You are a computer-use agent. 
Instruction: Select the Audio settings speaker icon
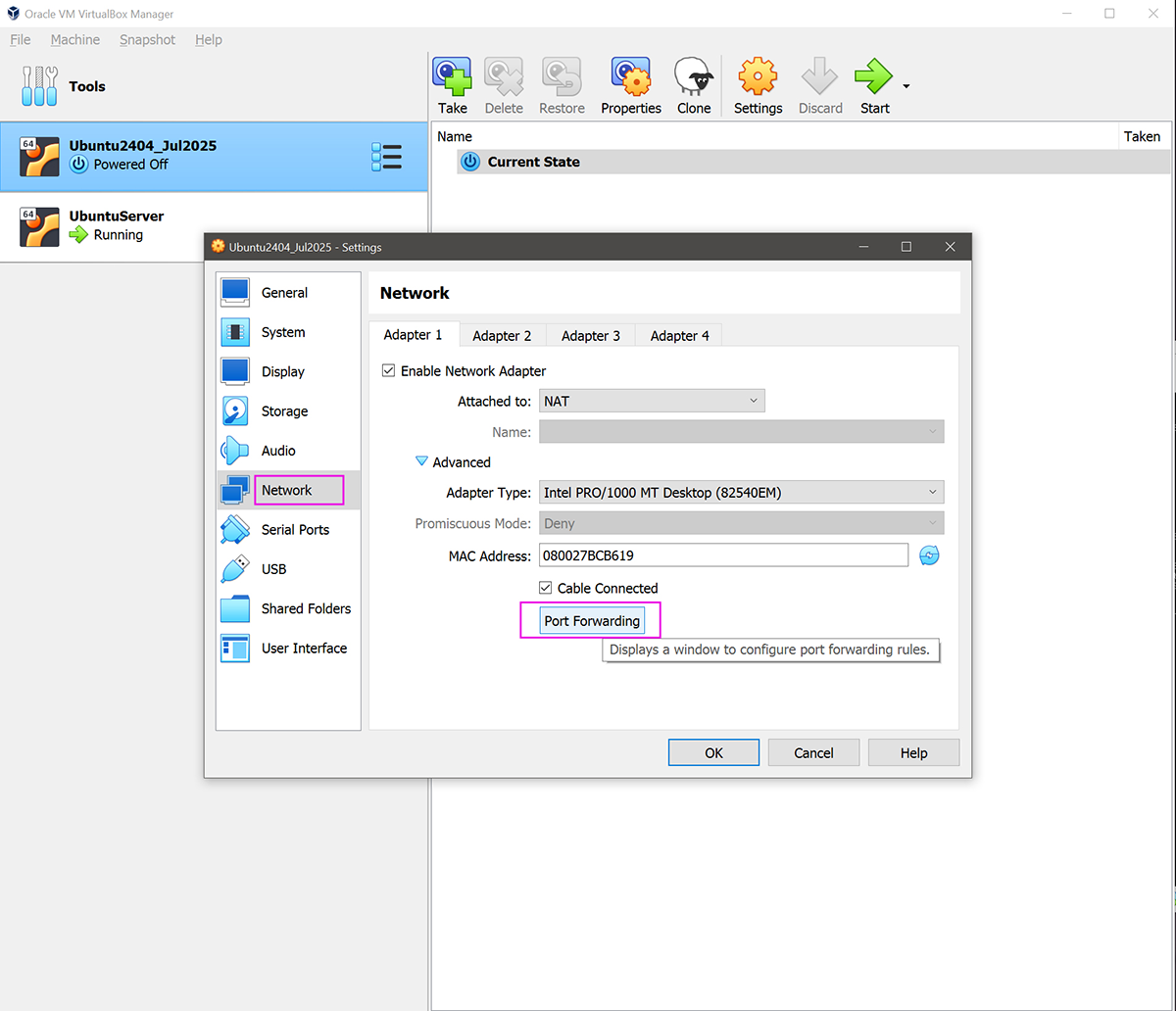click(235, 451)
